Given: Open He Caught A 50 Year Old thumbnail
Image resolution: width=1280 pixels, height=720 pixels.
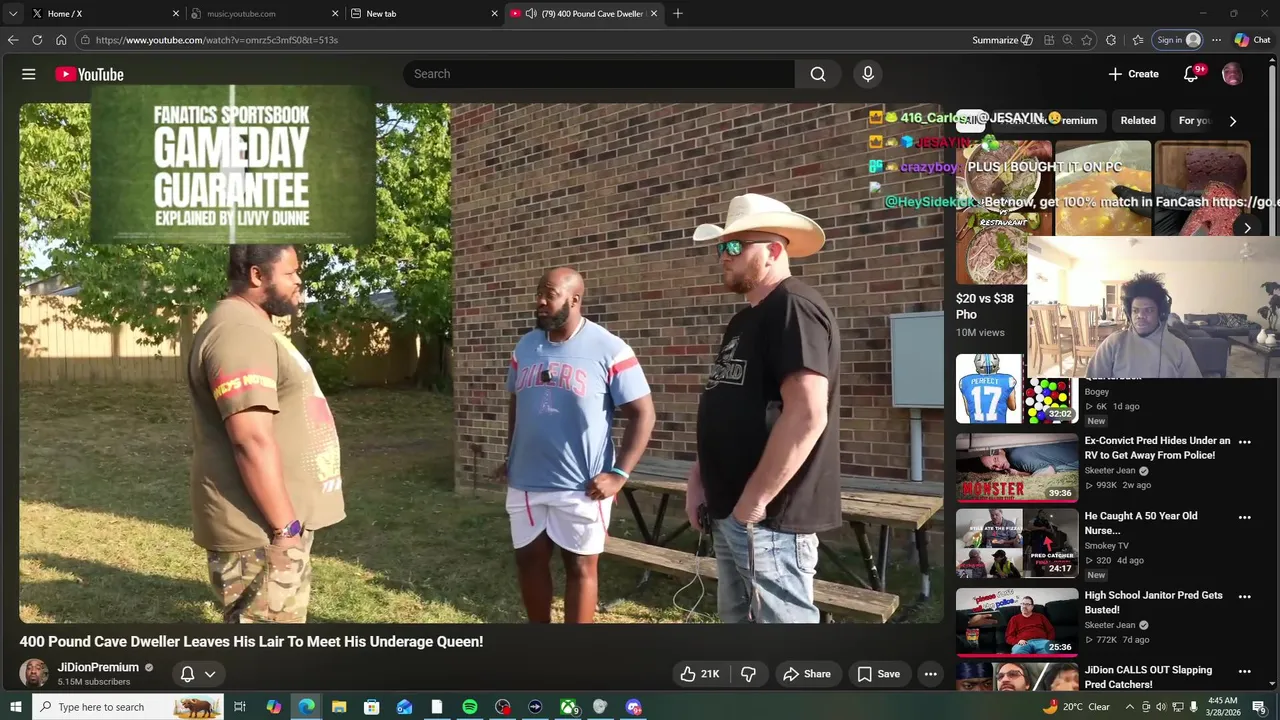Looking at the screenshot, I should pyautogui.click(x=1017, y=543).
